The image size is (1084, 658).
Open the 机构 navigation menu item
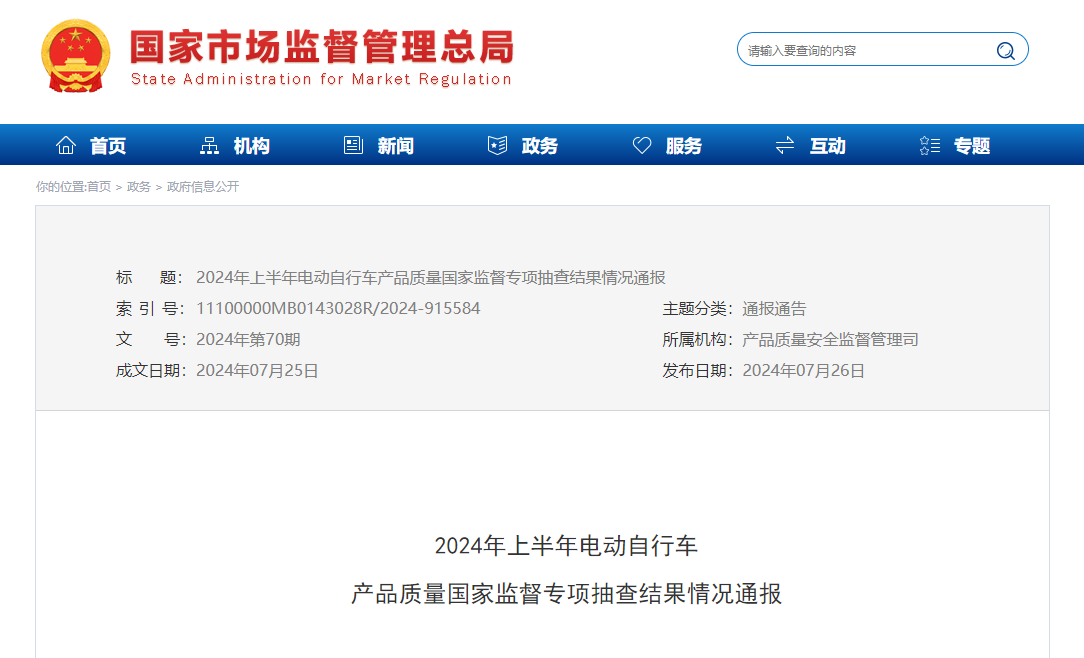[x=252, y=146]
